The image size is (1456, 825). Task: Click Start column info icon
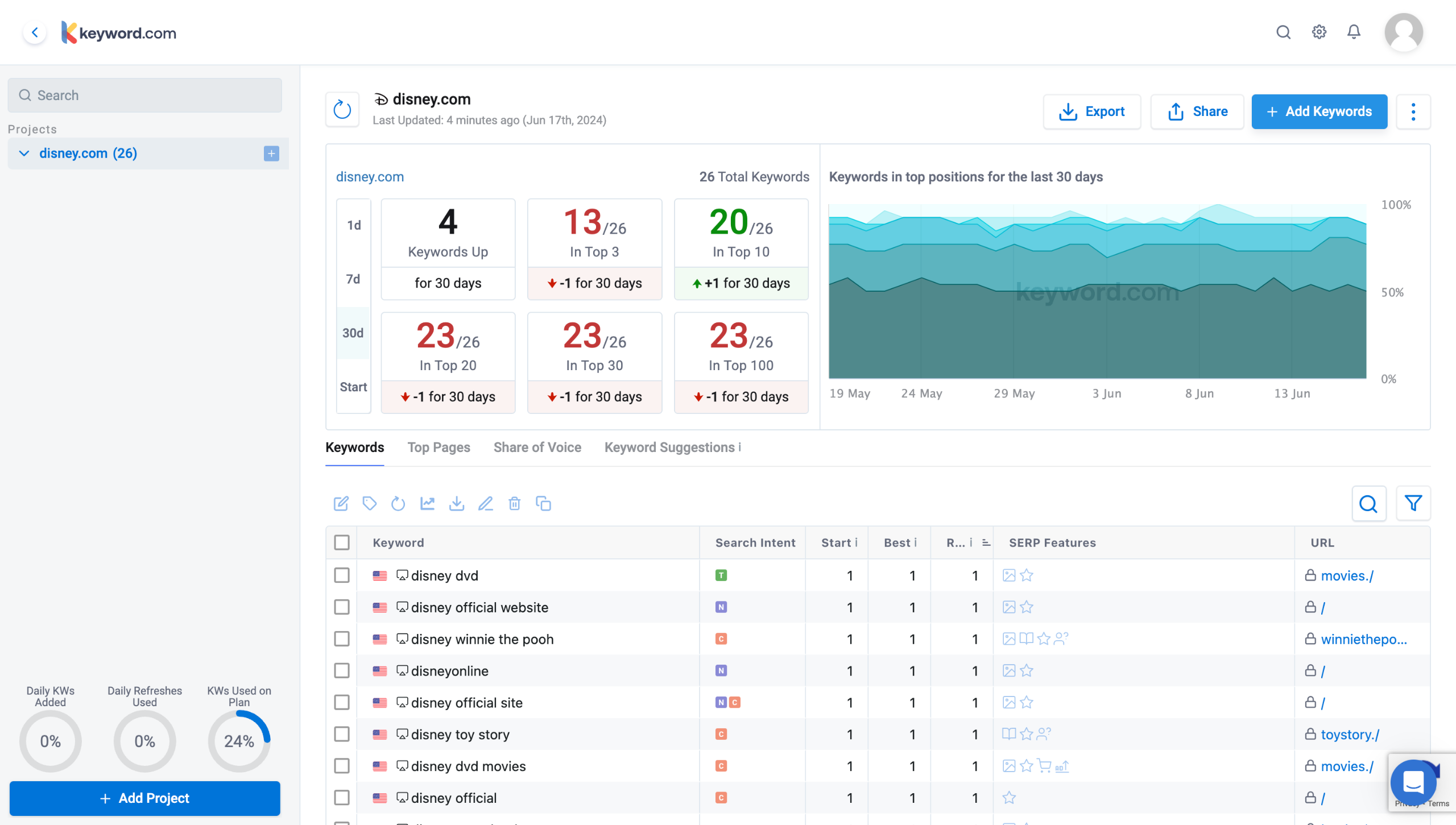pyautogui.click(x=856, y=542)
